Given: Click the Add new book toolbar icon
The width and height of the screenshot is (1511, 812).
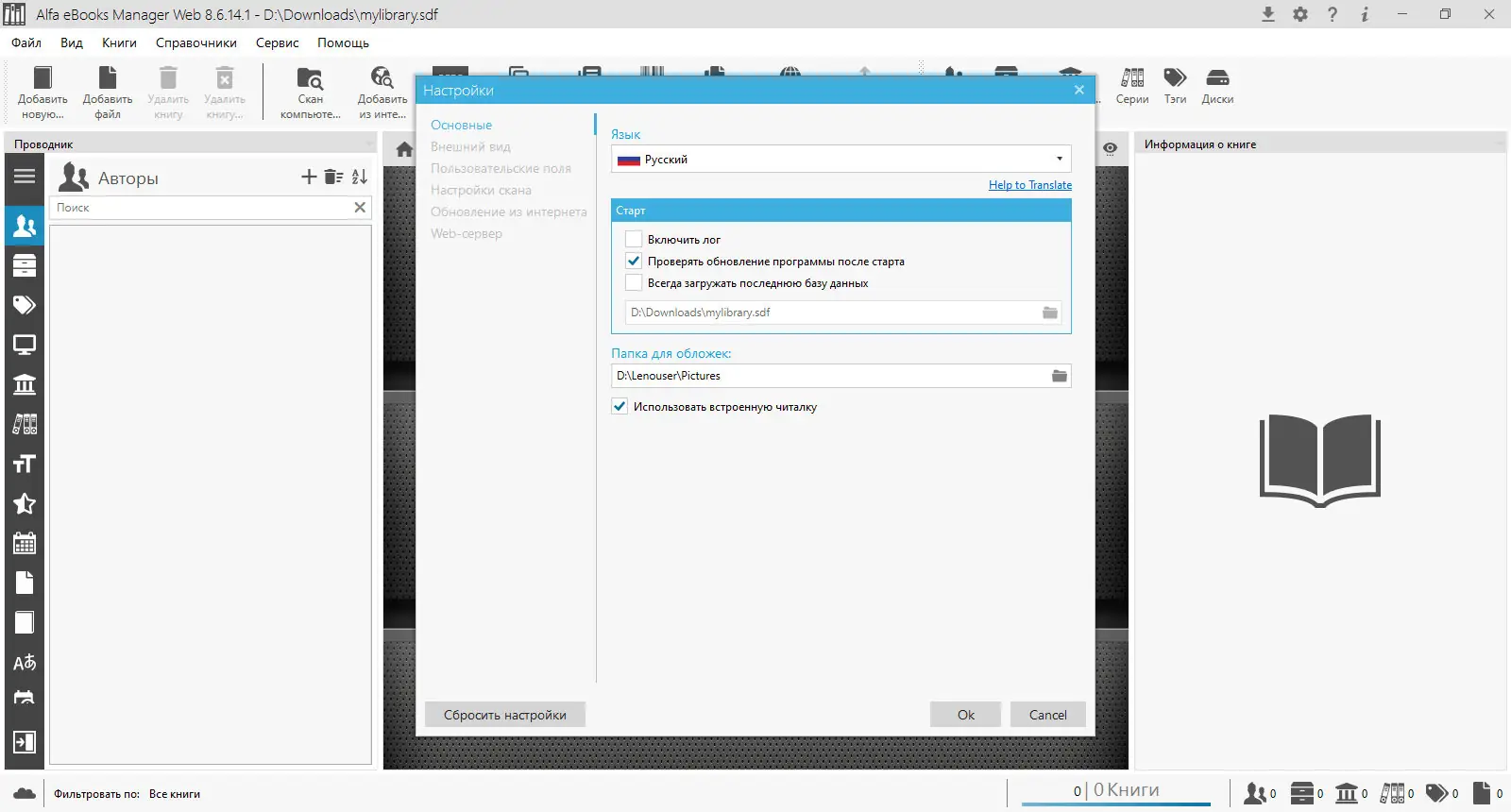Looking at the screenshot, I should coord(42,93).
